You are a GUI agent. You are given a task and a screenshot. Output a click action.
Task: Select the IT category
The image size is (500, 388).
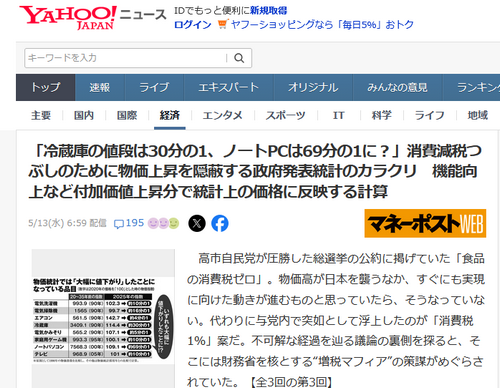[x=338, y=115]
